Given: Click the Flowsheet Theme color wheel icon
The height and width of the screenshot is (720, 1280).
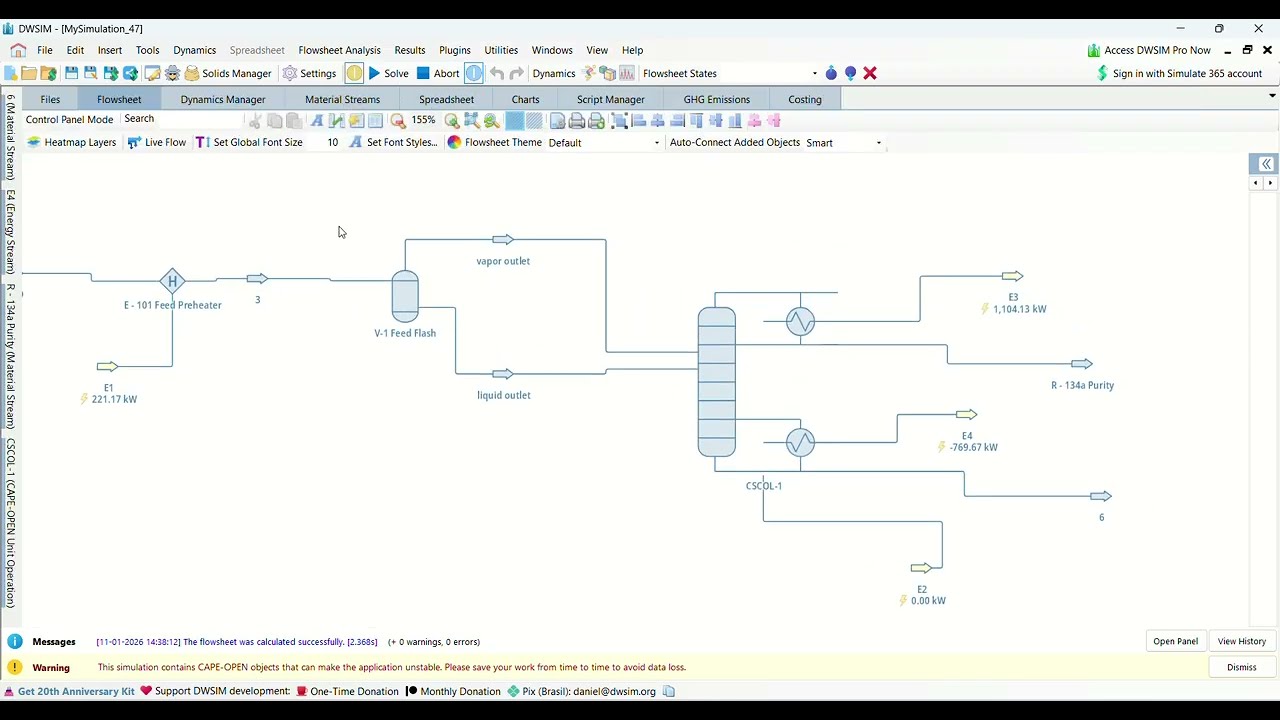Looking at the screenshot, I should pyautogui.click(x=454, y=142).
